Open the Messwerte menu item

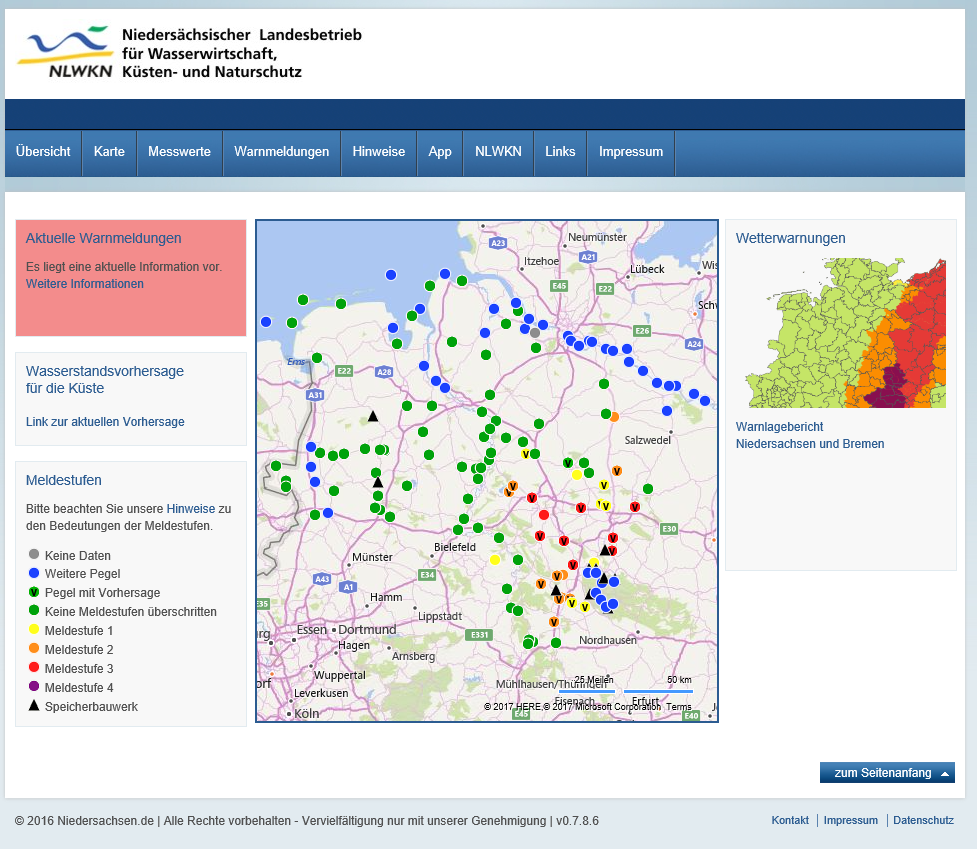179,152
